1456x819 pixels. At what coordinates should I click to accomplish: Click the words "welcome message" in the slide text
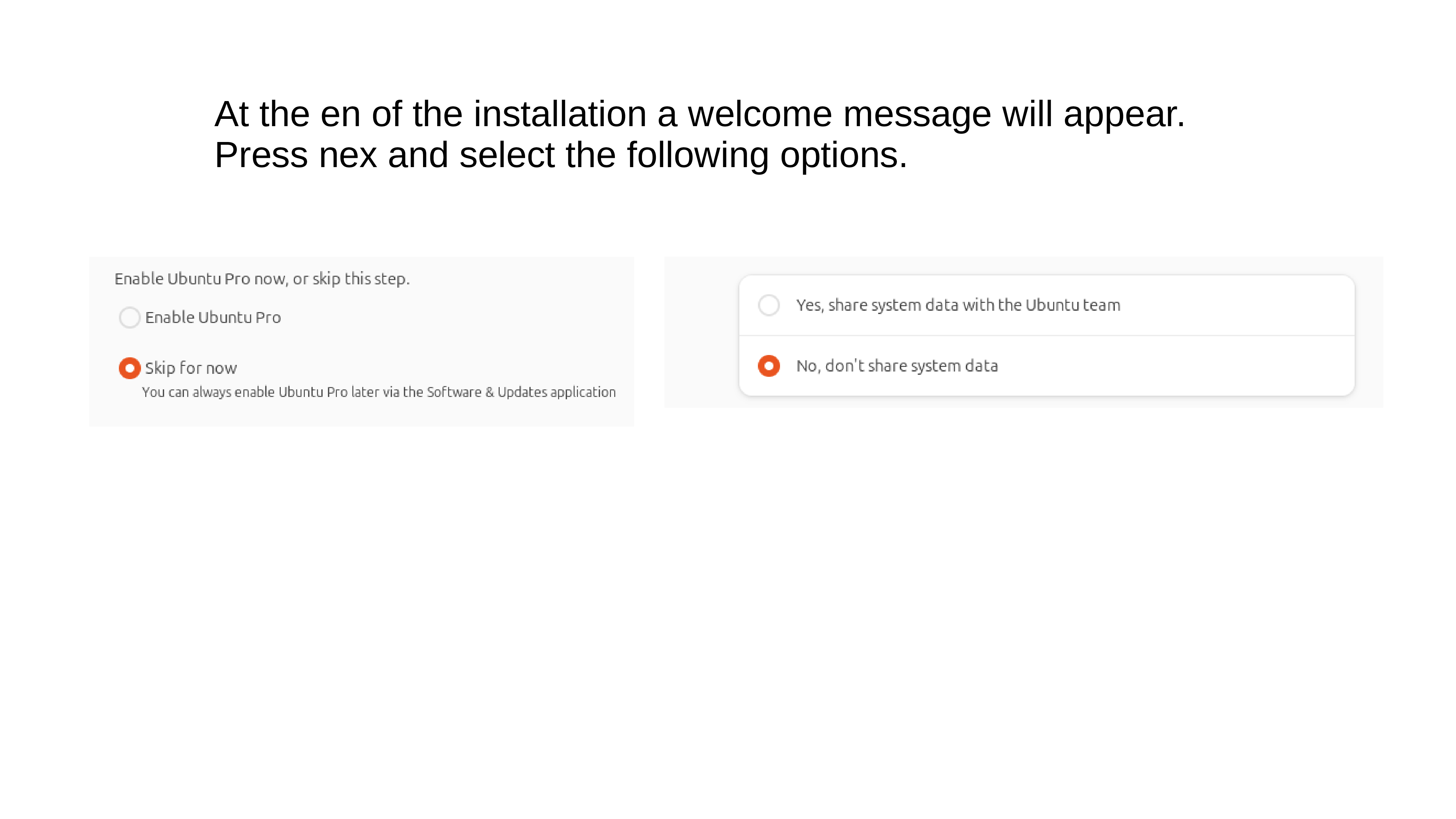click(839, 114)
